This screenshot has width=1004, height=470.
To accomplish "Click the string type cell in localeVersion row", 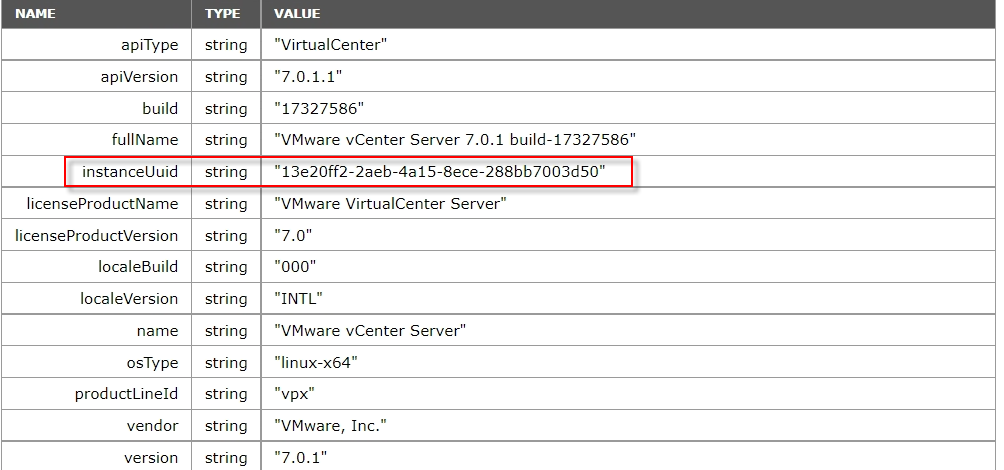I will (226, 299).
